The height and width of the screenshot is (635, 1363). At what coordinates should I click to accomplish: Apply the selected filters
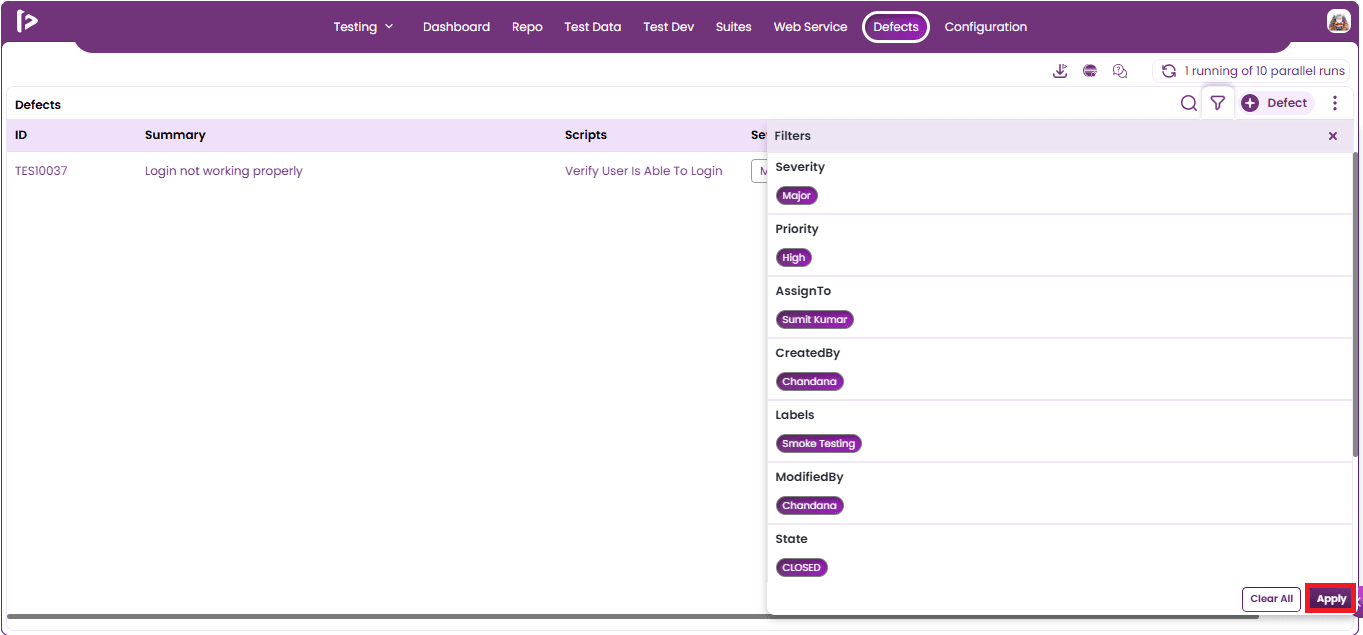click(x=1331, y=599)
